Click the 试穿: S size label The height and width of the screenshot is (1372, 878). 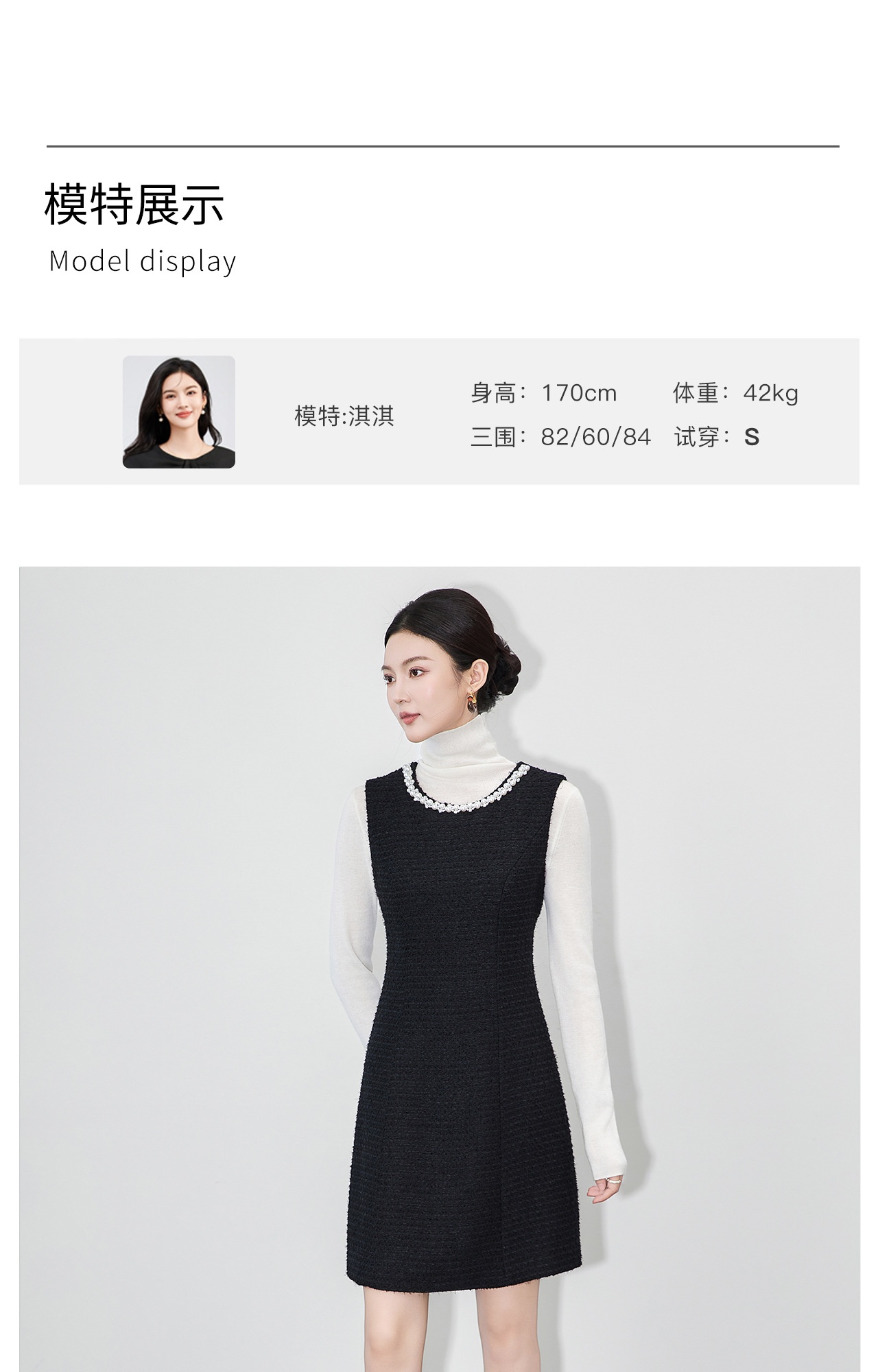[717, 436]
